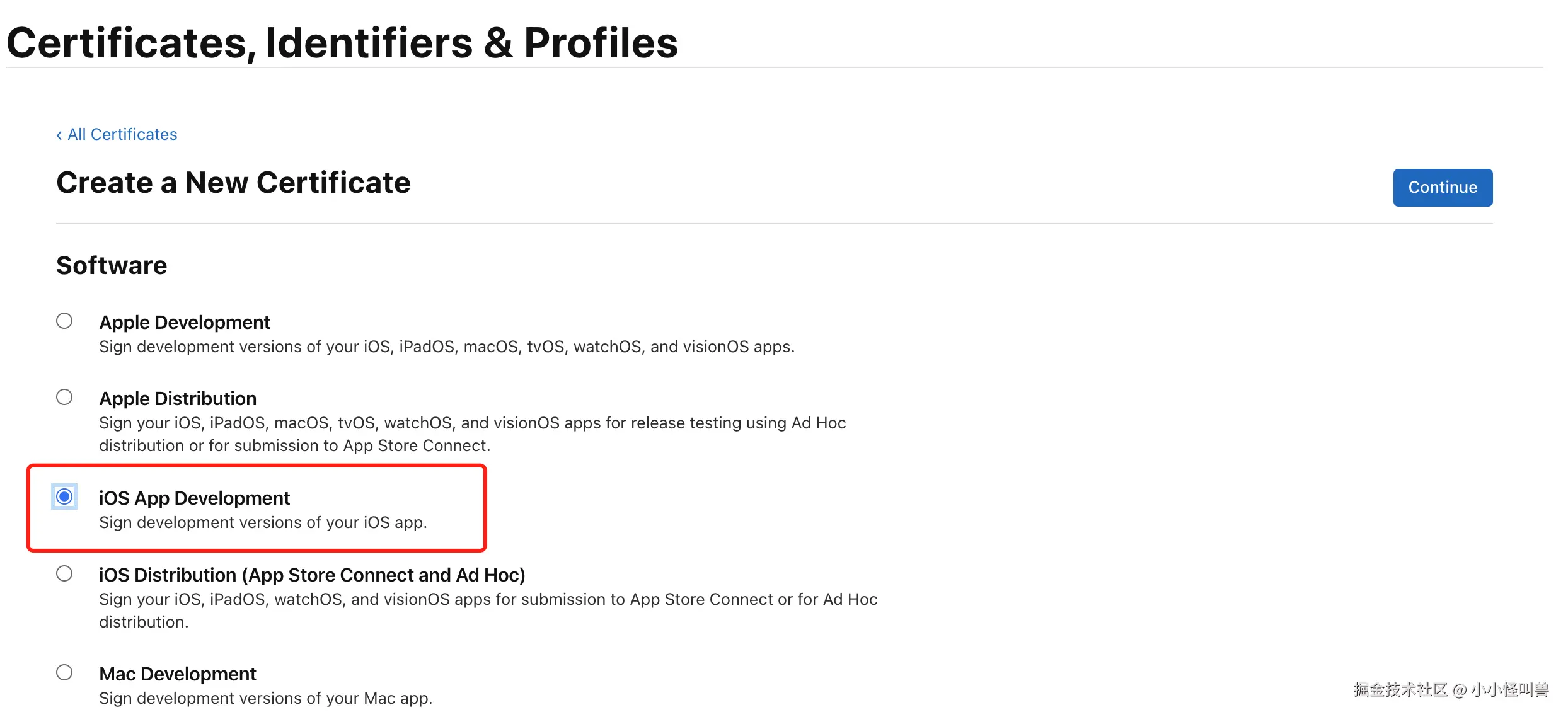Image resolution: width=1568 pixels, height=717 pixels.
Task: Click the Certificates, Identifiers & Profiles page title
Action: tap(342, 43)
